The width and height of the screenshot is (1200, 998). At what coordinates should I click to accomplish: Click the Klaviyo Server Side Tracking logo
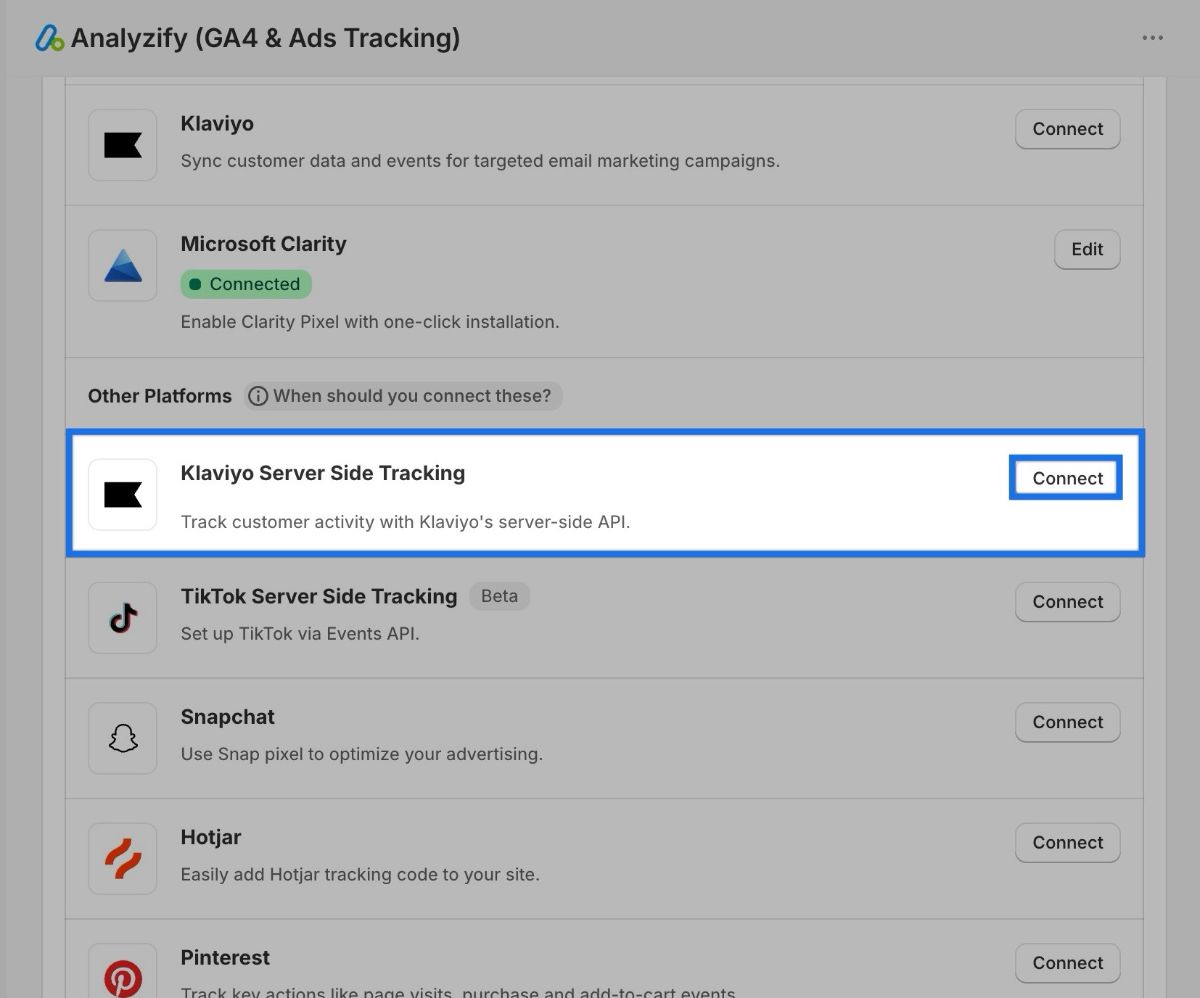click(x=123, y=494)
